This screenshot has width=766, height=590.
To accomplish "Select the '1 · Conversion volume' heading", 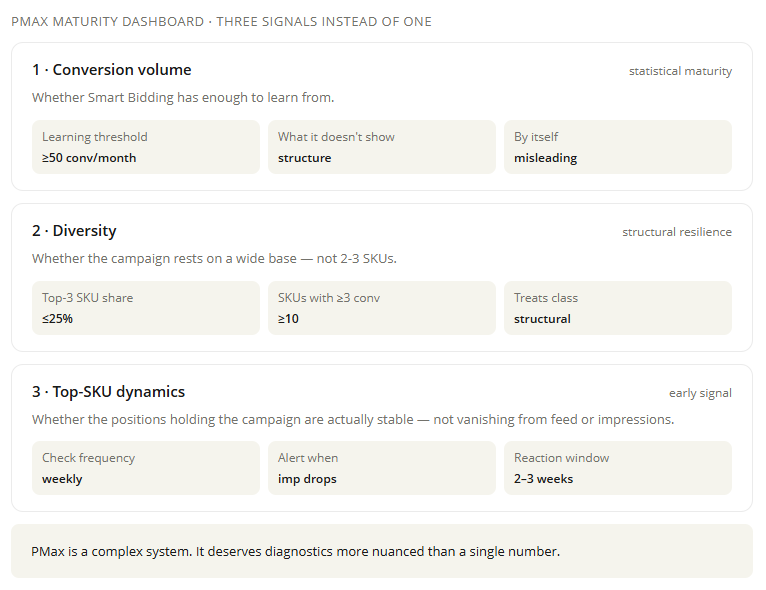I will [112, 70].
